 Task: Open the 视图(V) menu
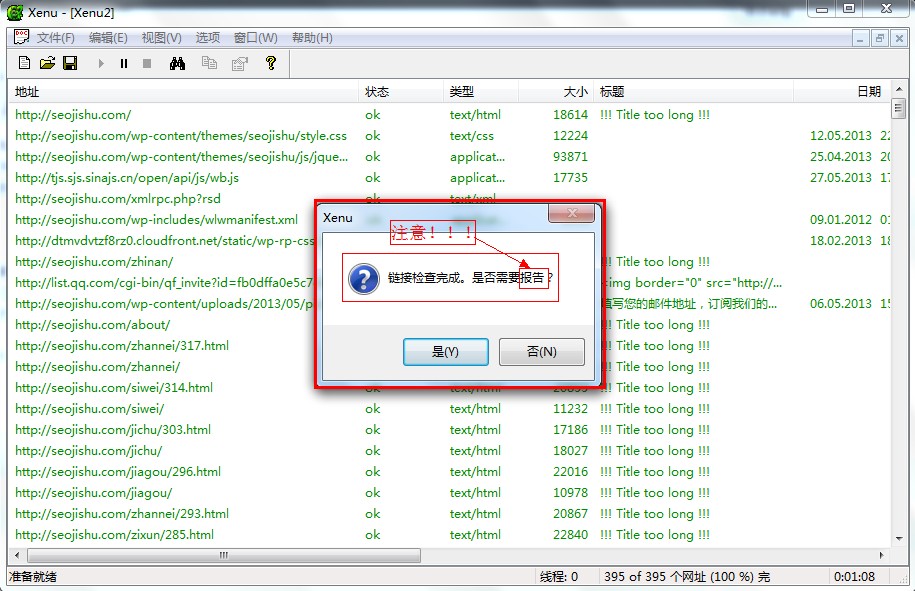tap(161, 38)
